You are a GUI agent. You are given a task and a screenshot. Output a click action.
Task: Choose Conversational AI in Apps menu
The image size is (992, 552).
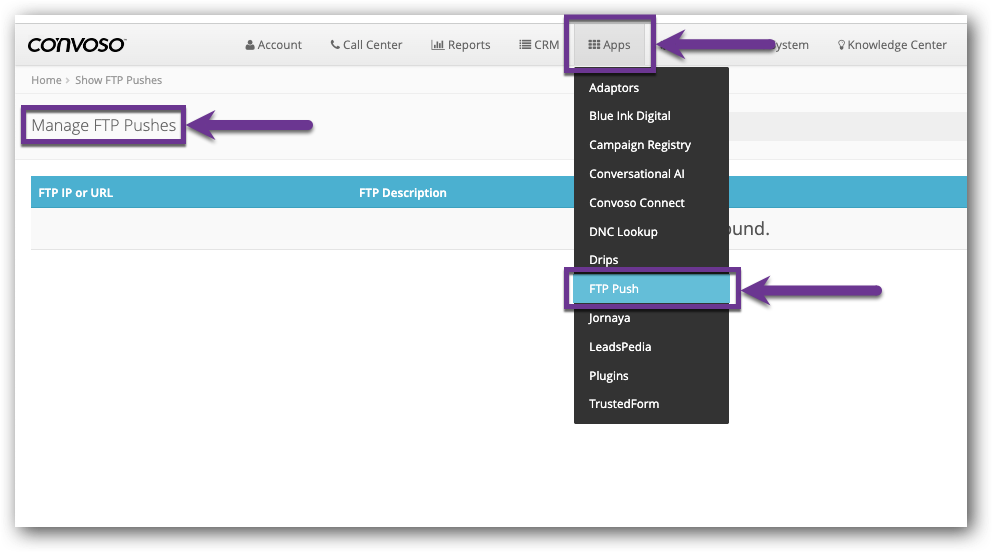tap(651, 174)
